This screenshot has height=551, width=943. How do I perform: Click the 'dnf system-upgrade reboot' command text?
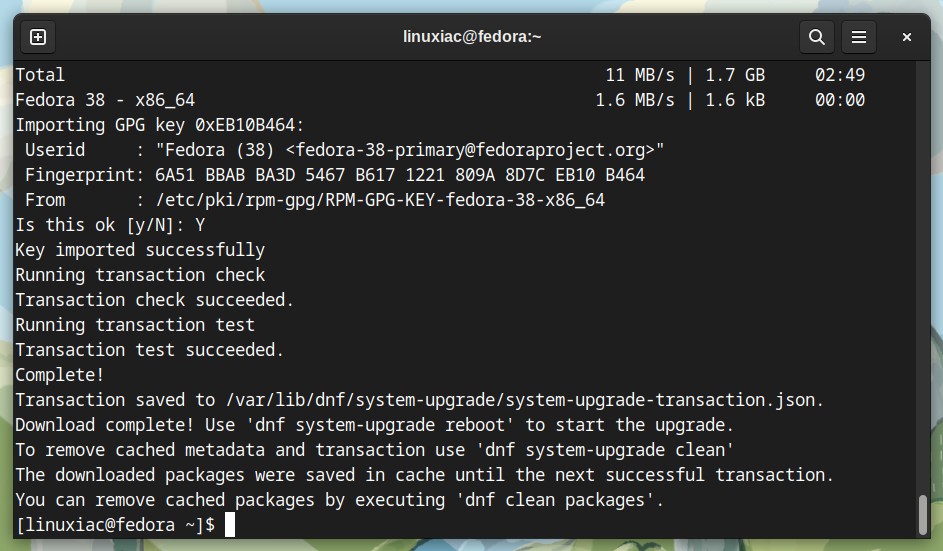point(380,425)
